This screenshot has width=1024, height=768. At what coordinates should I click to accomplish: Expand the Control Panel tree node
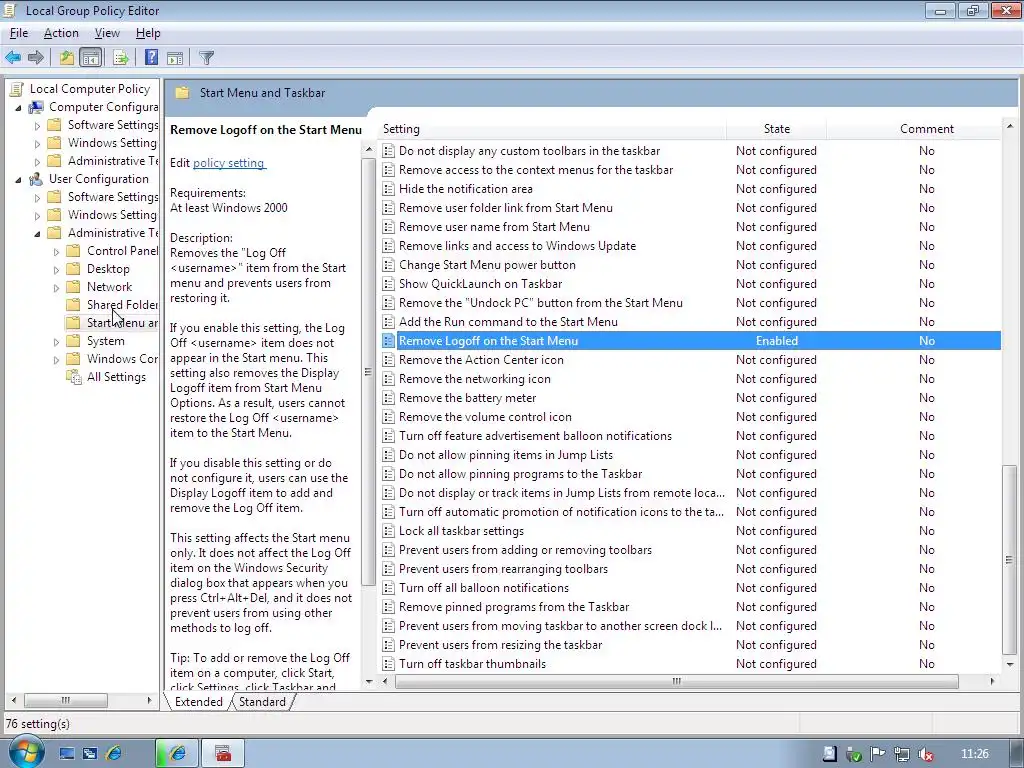[56, 251]
